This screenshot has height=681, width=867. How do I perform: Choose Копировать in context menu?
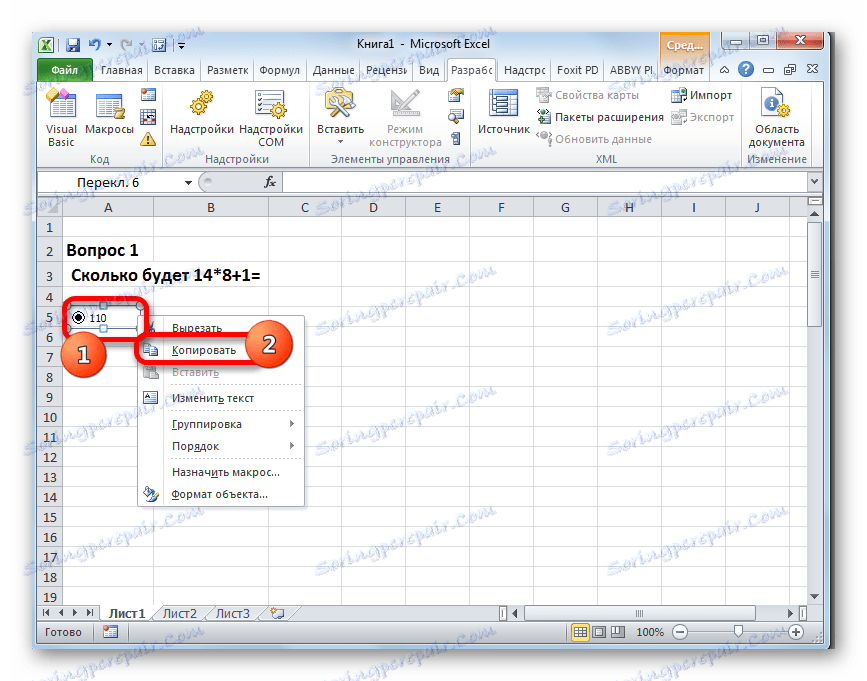[x=204, y=350]
